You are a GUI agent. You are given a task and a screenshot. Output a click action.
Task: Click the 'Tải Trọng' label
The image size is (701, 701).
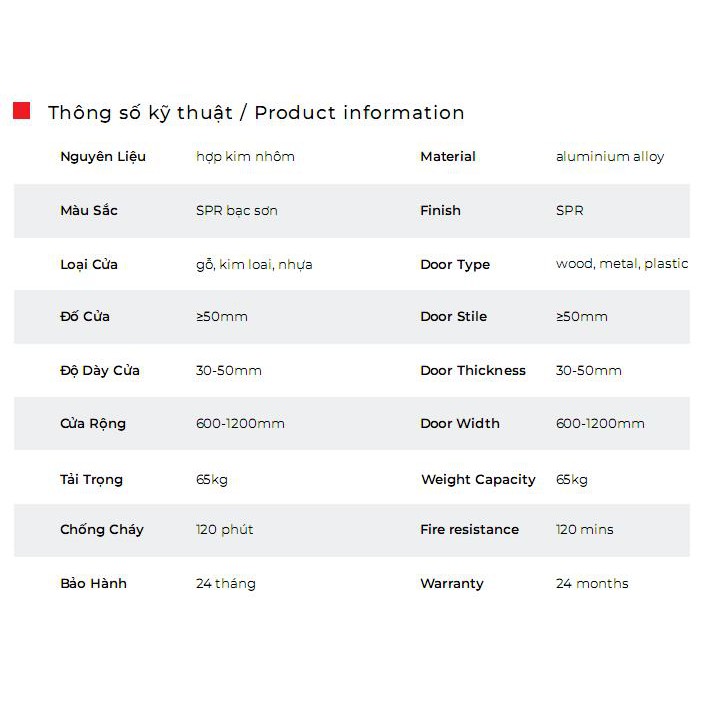(91, 480)
